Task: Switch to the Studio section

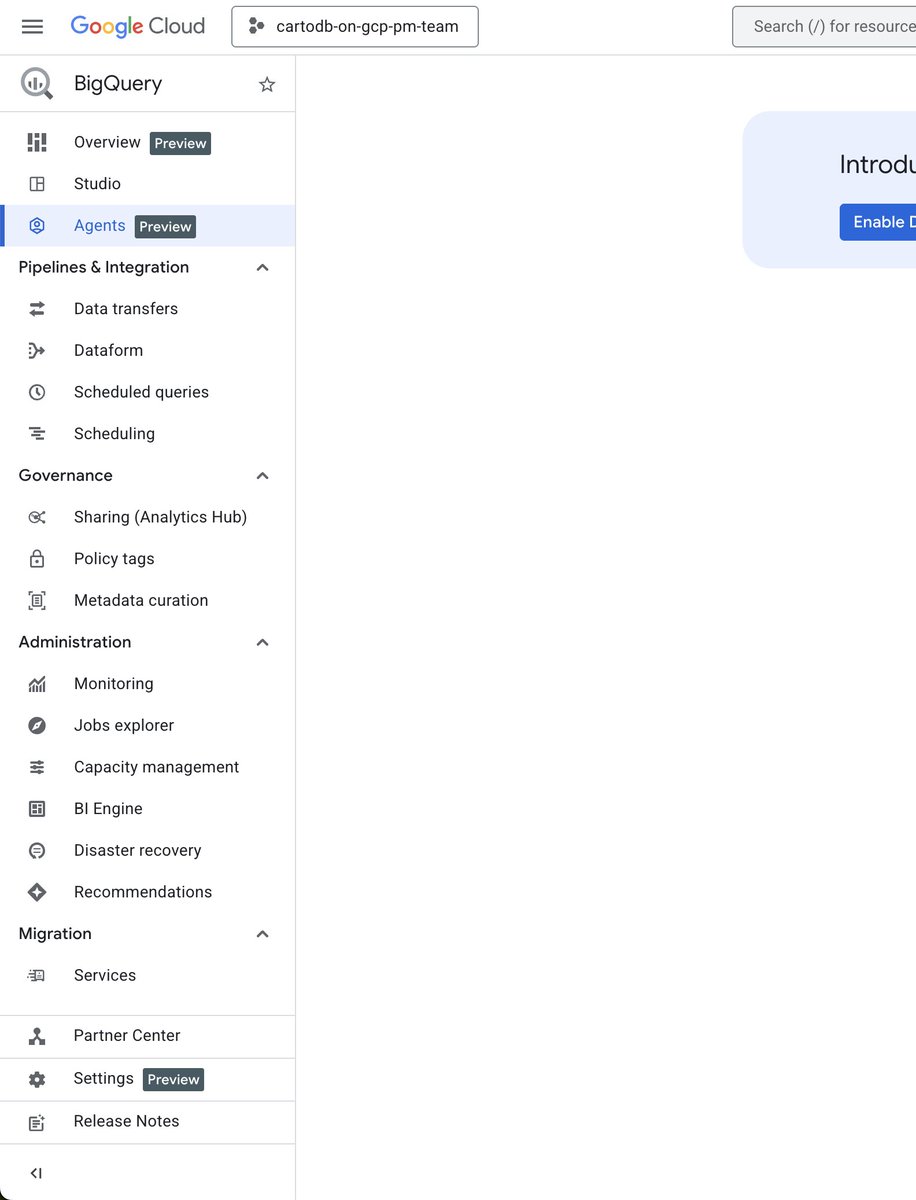Action: pos(97,184)
